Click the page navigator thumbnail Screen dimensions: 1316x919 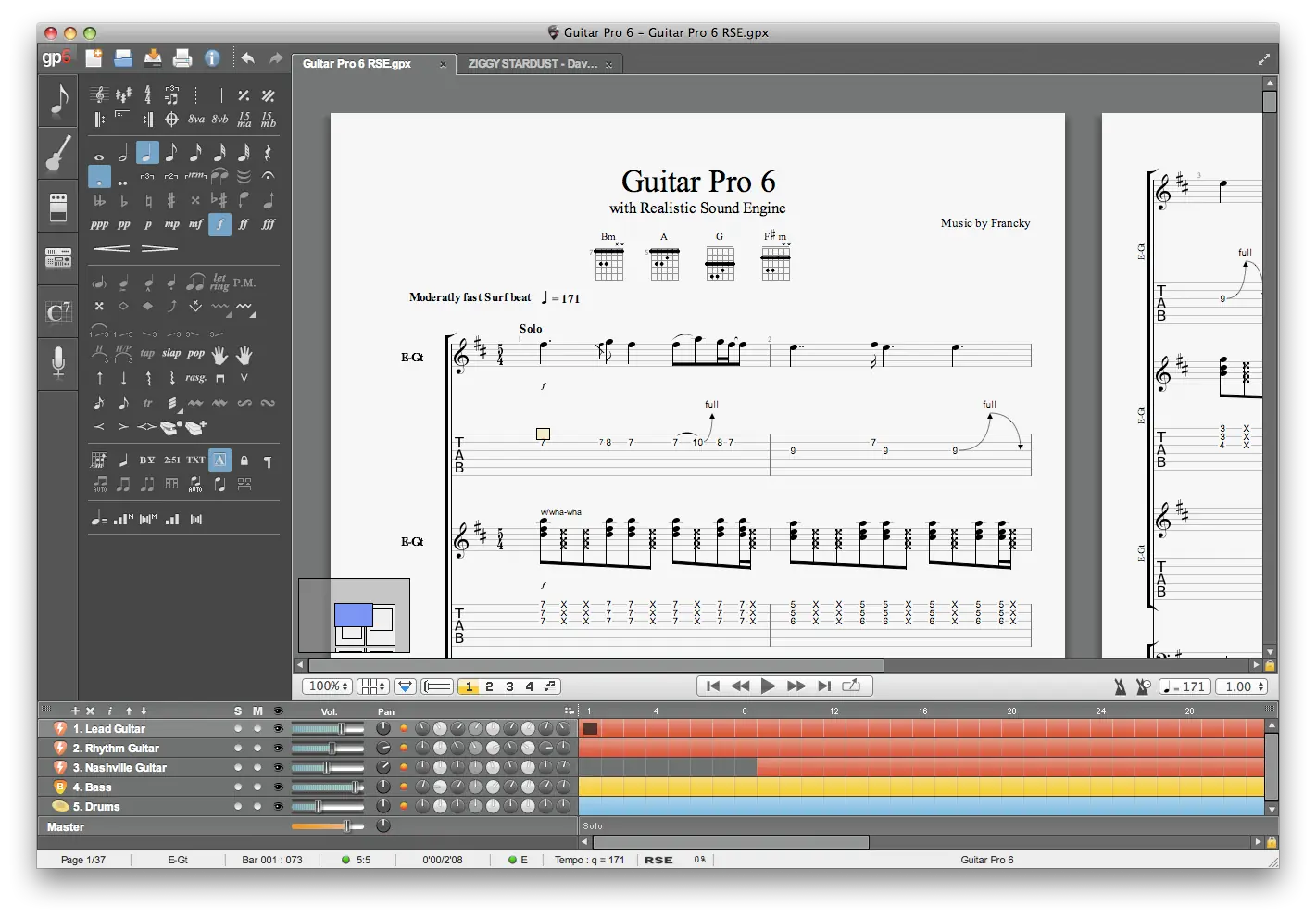click(x=354, y=616)
